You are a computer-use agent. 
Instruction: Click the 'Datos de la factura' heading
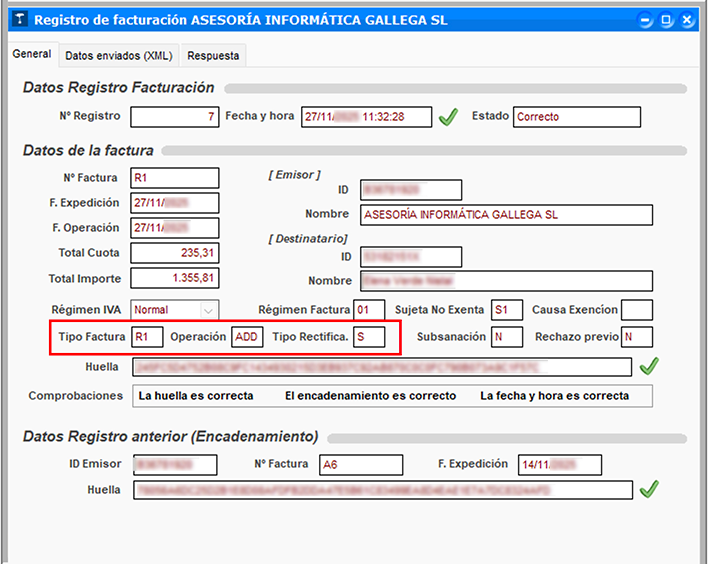[x=88, y=150]
